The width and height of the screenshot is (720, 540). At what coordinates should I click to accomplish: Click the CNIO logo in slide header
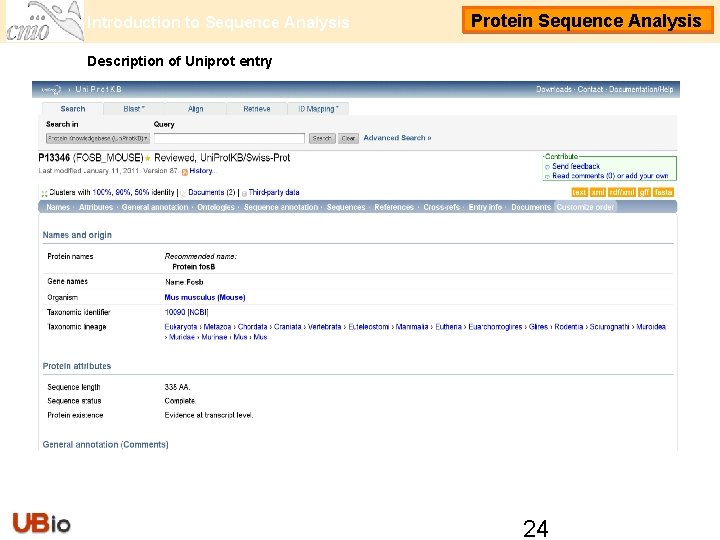(45, 21)
